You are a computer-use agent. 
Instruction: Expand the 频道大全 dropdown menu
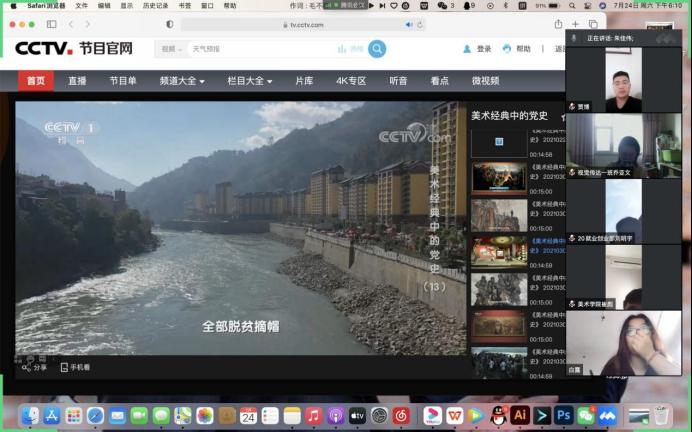pos(182,81)
